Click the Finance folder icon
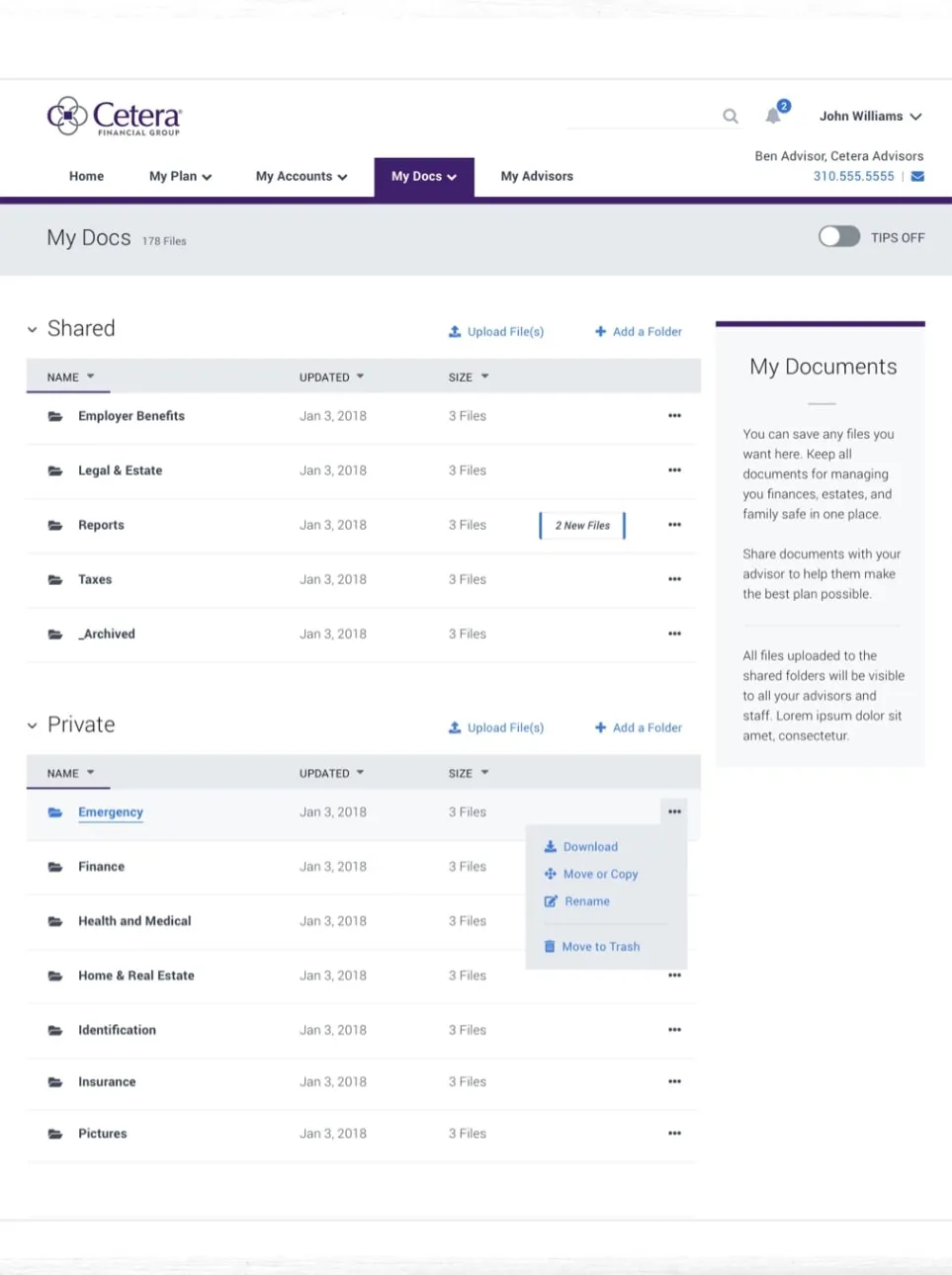The height and width of the screenshot is (1275, 952). [55, 867]
